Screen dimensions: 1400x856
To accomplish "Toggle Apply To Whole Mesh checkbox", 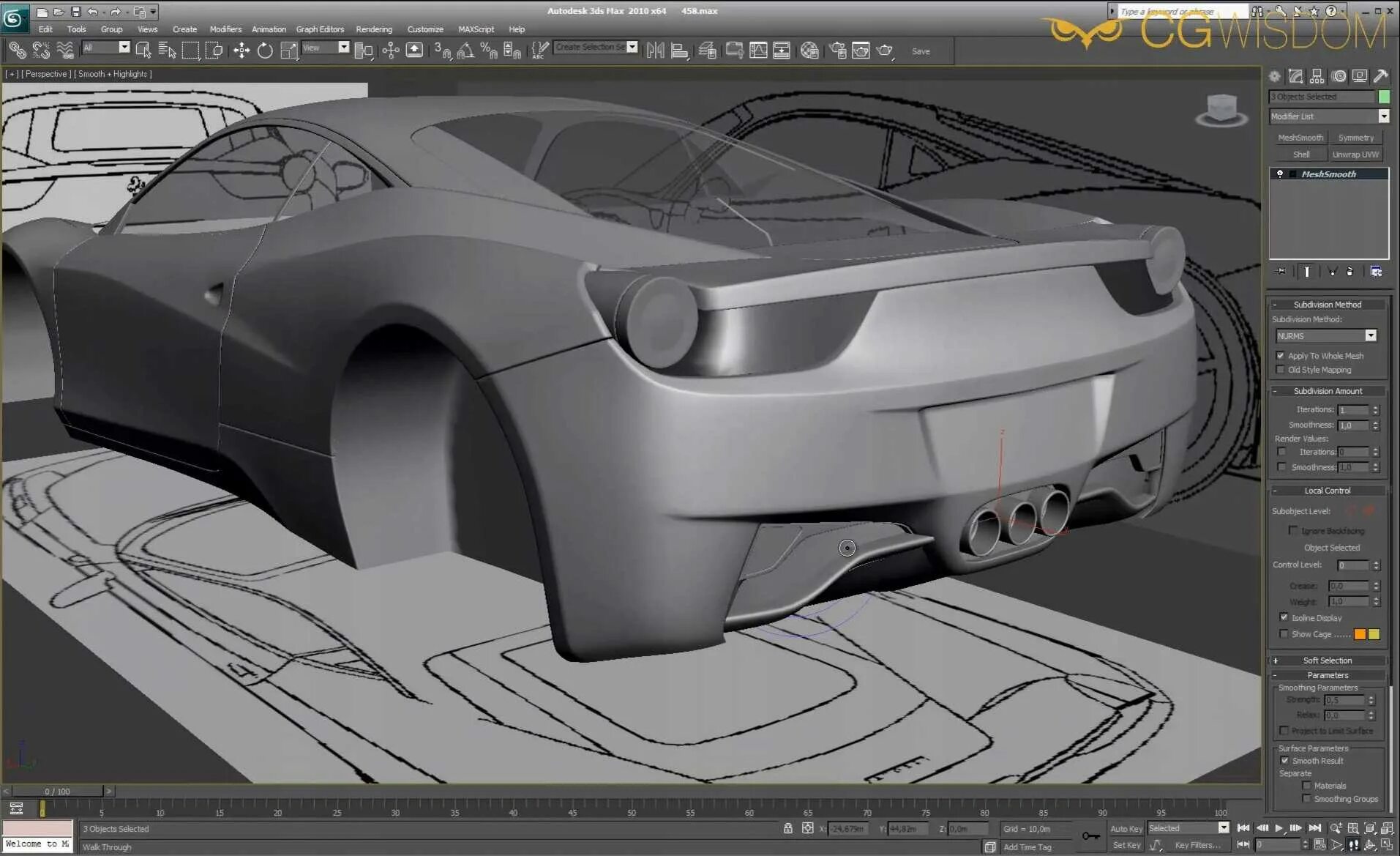I will coord(1281,356).
